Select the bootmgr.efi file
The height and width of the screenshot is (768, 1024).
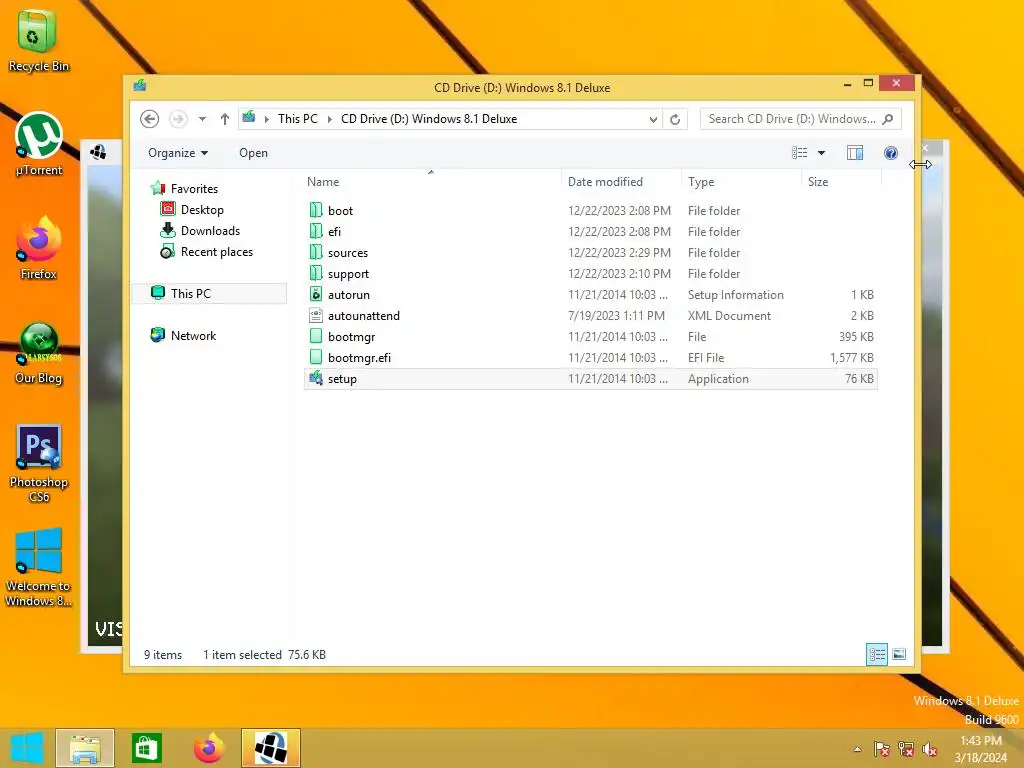[590, 357]
